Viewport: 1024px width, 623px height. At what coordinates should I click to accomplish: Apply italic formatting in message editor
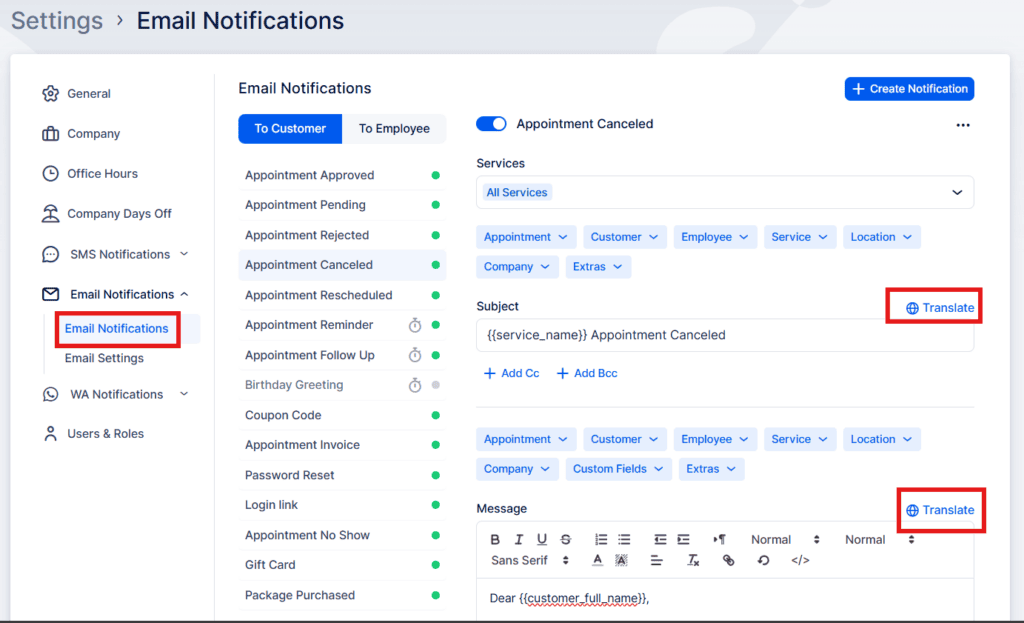click(x=519, y=539)
